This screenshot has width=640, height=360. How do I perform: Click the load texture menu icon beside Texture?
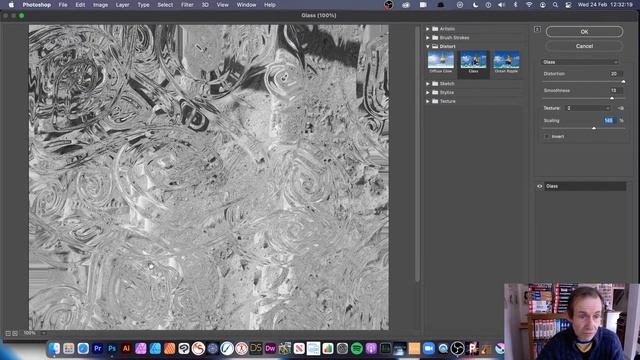(620, 108)
